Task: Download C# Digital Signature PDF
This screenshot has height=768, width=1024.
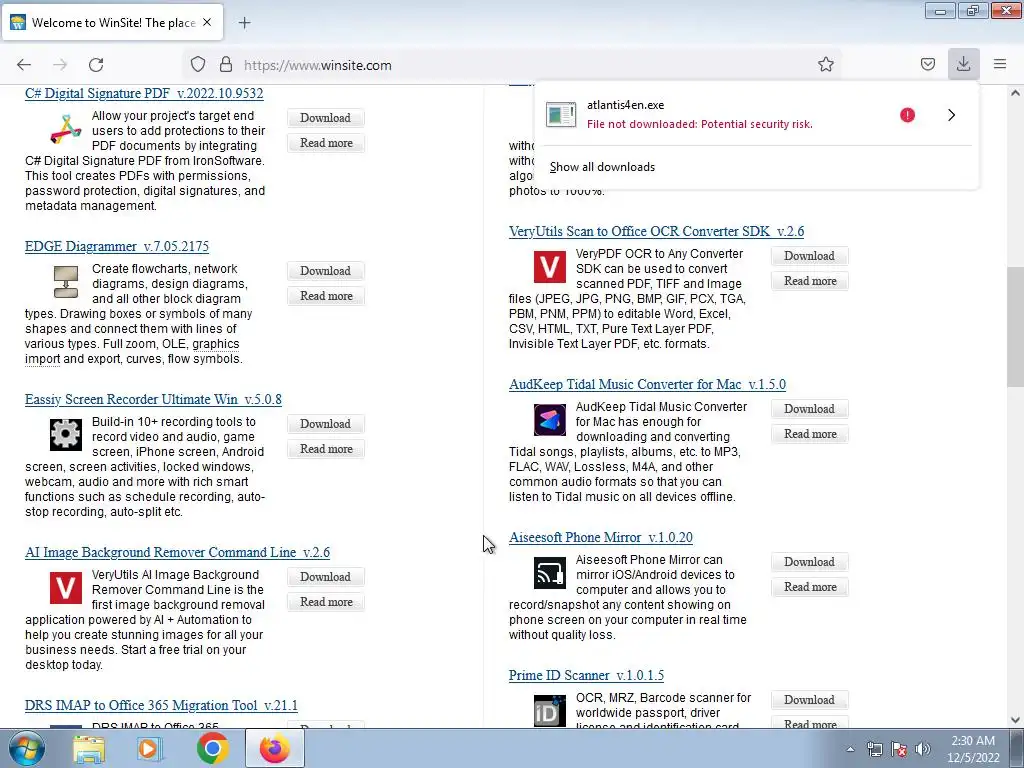Action: coord(326,118)
